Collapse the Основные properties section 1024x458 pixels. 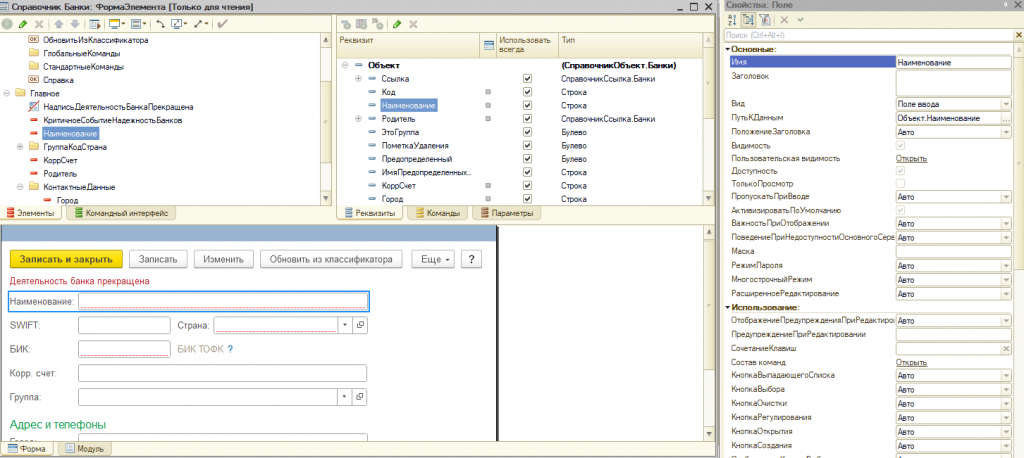coord(728,49)
